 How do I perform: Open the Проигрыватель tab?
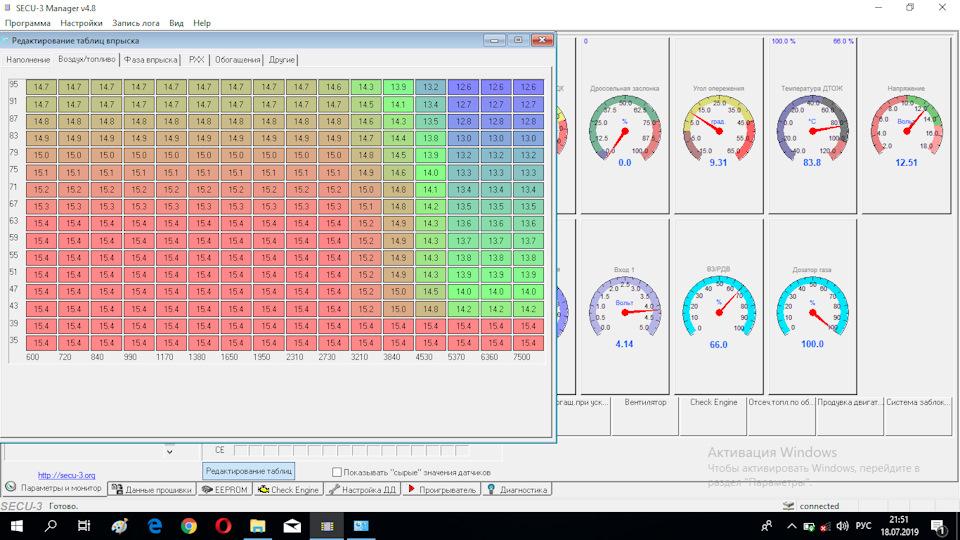coord(441,489)
